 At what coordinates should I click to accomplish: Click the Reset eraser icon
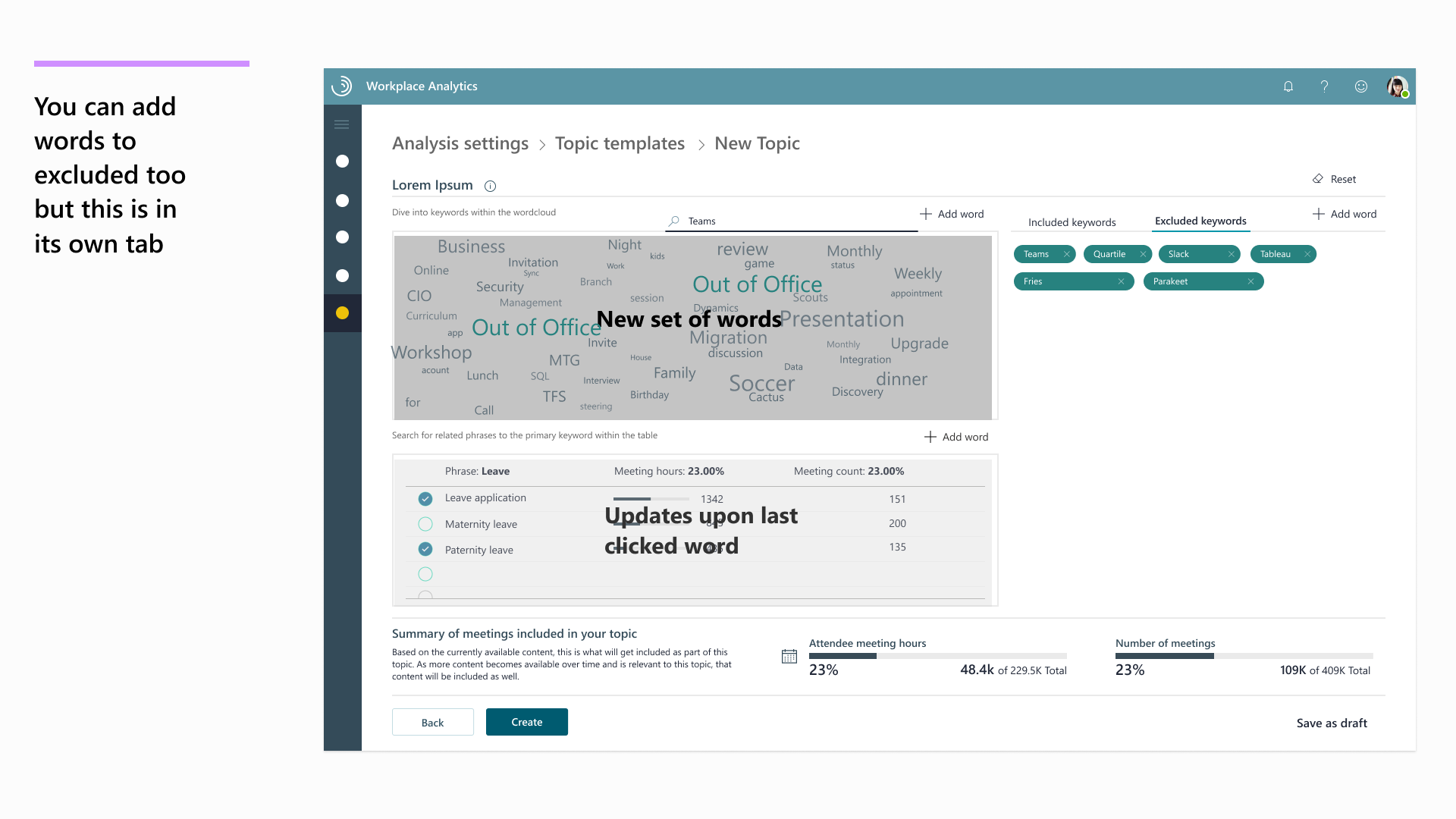[1318, 179]
